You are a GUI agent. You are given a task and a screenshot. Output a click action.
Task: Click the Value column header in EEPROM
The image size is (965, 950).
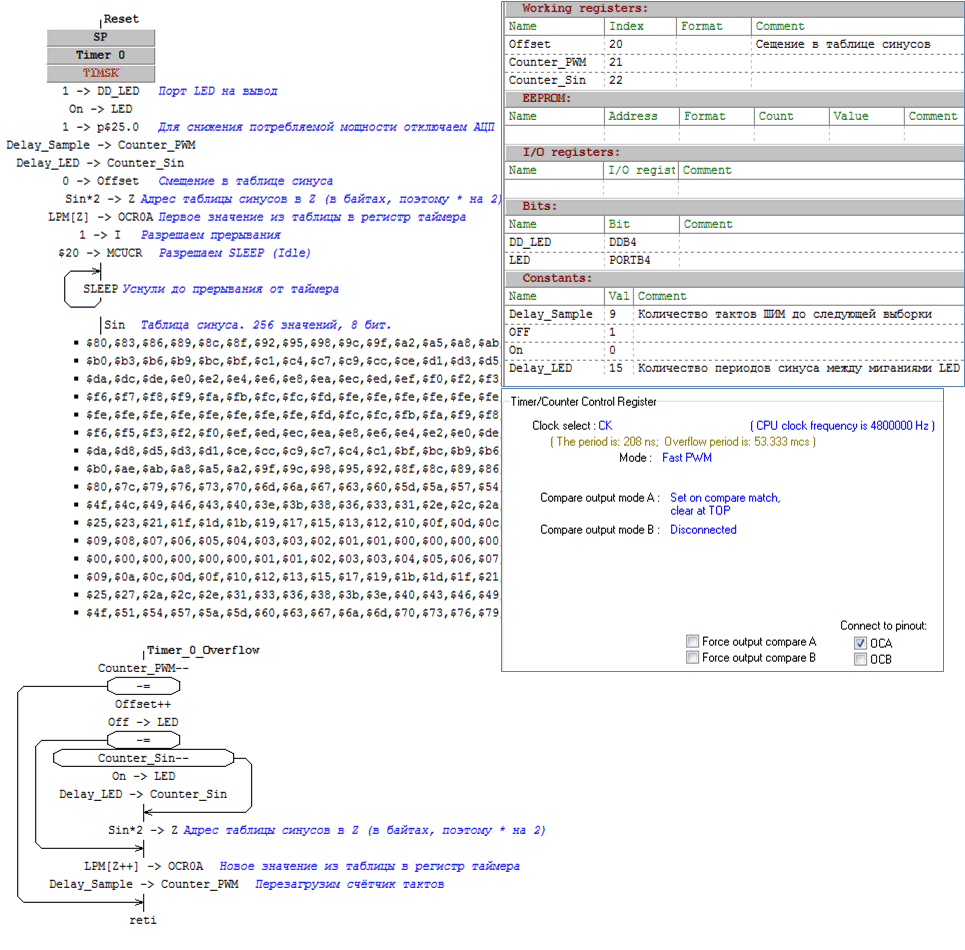coord(867,116)
